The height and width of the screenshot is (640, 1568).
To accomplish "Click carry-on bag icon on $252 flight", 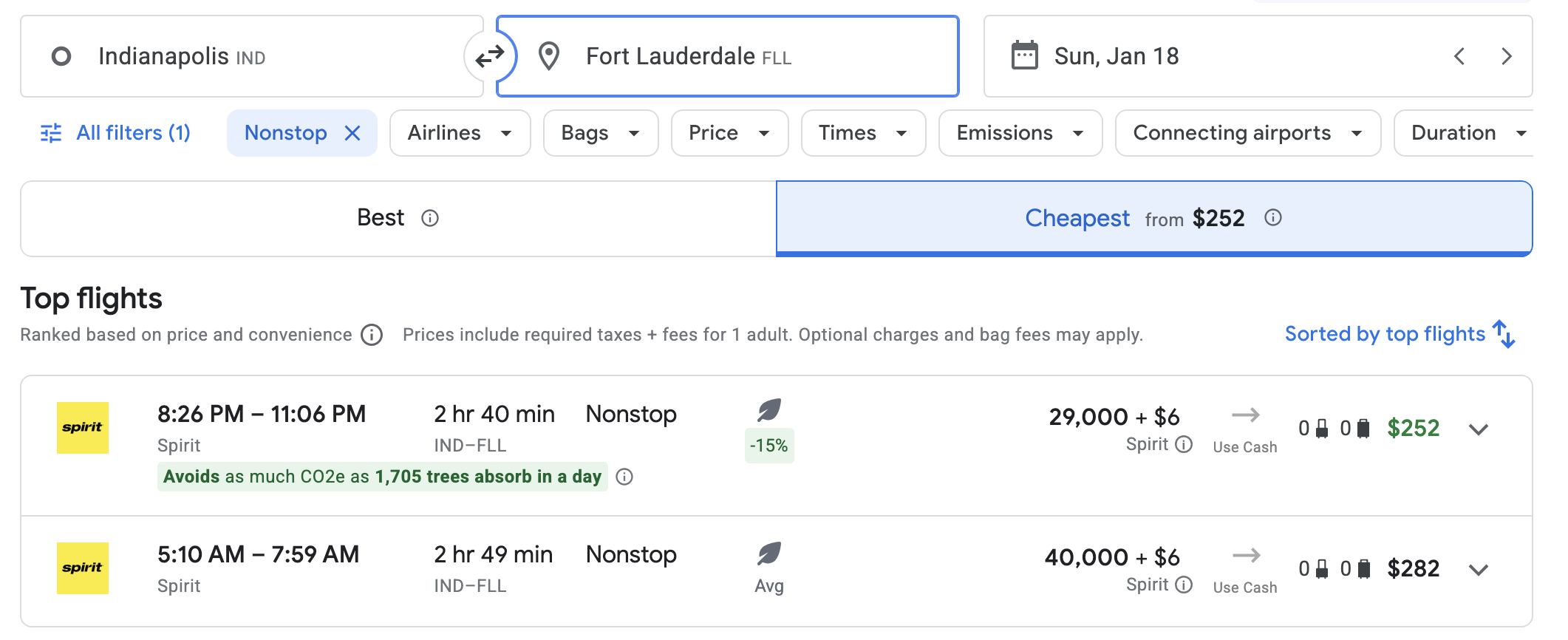I will [x=1322, y=429].
